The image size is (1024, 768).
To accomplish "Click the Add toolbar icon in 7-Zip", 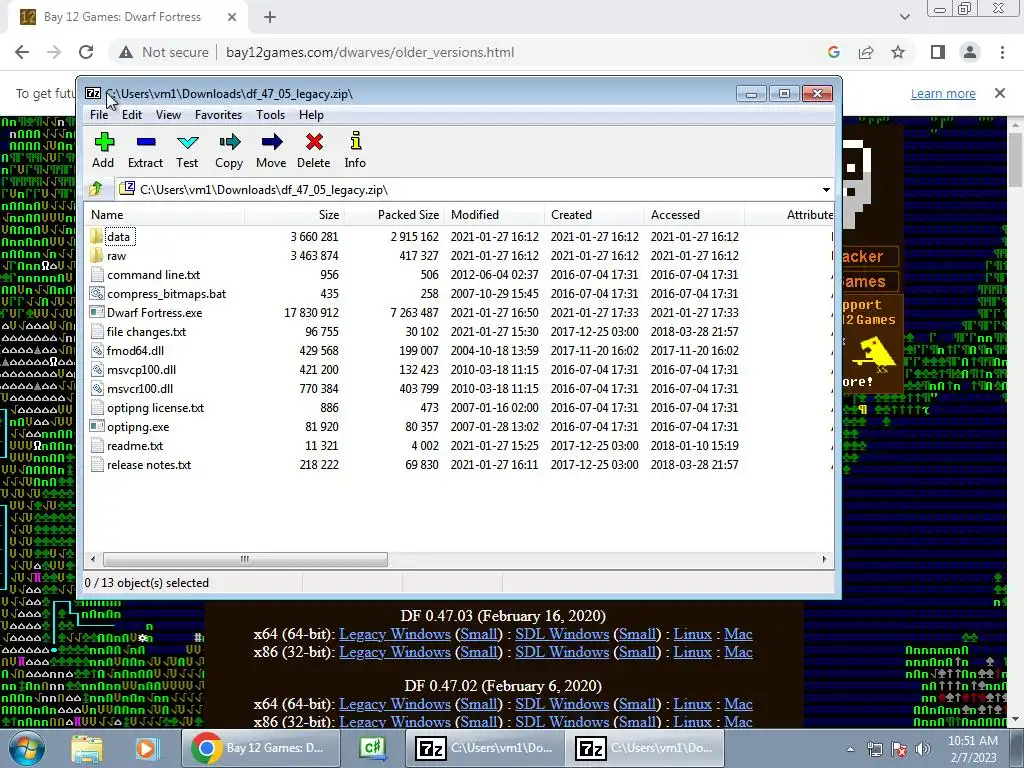I will pos(104,142).
